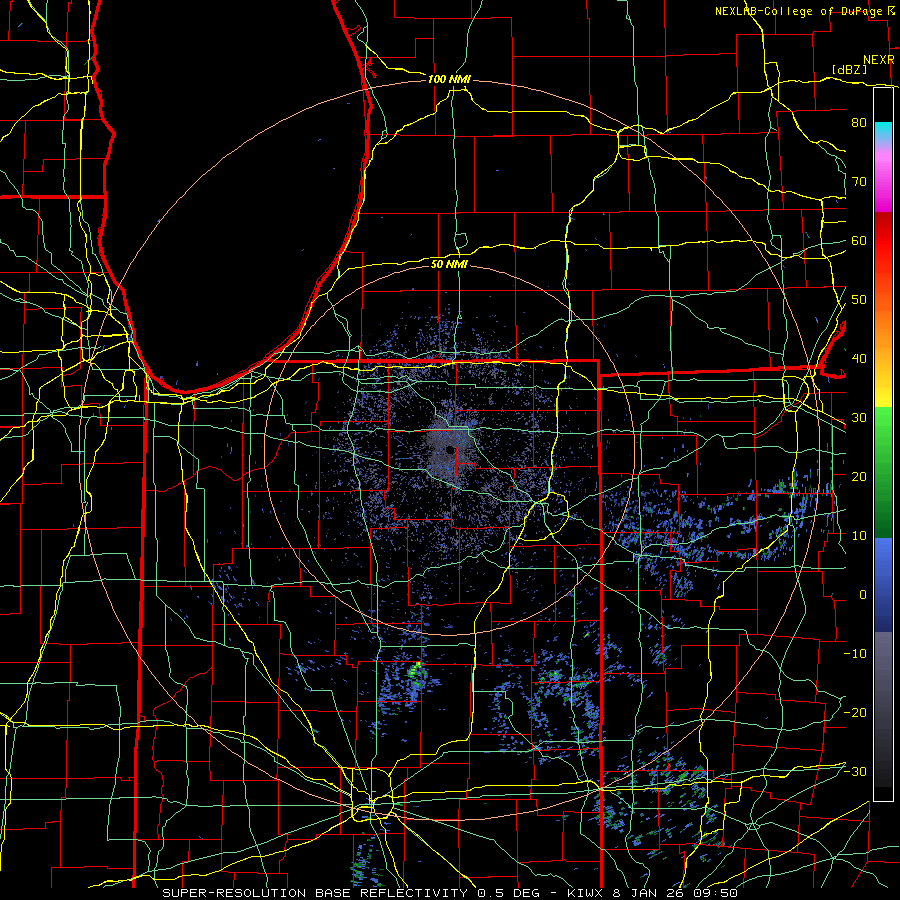900x900 pixels.
Task: Select the 10 value on dBZ scale
Action: point(859,536)
